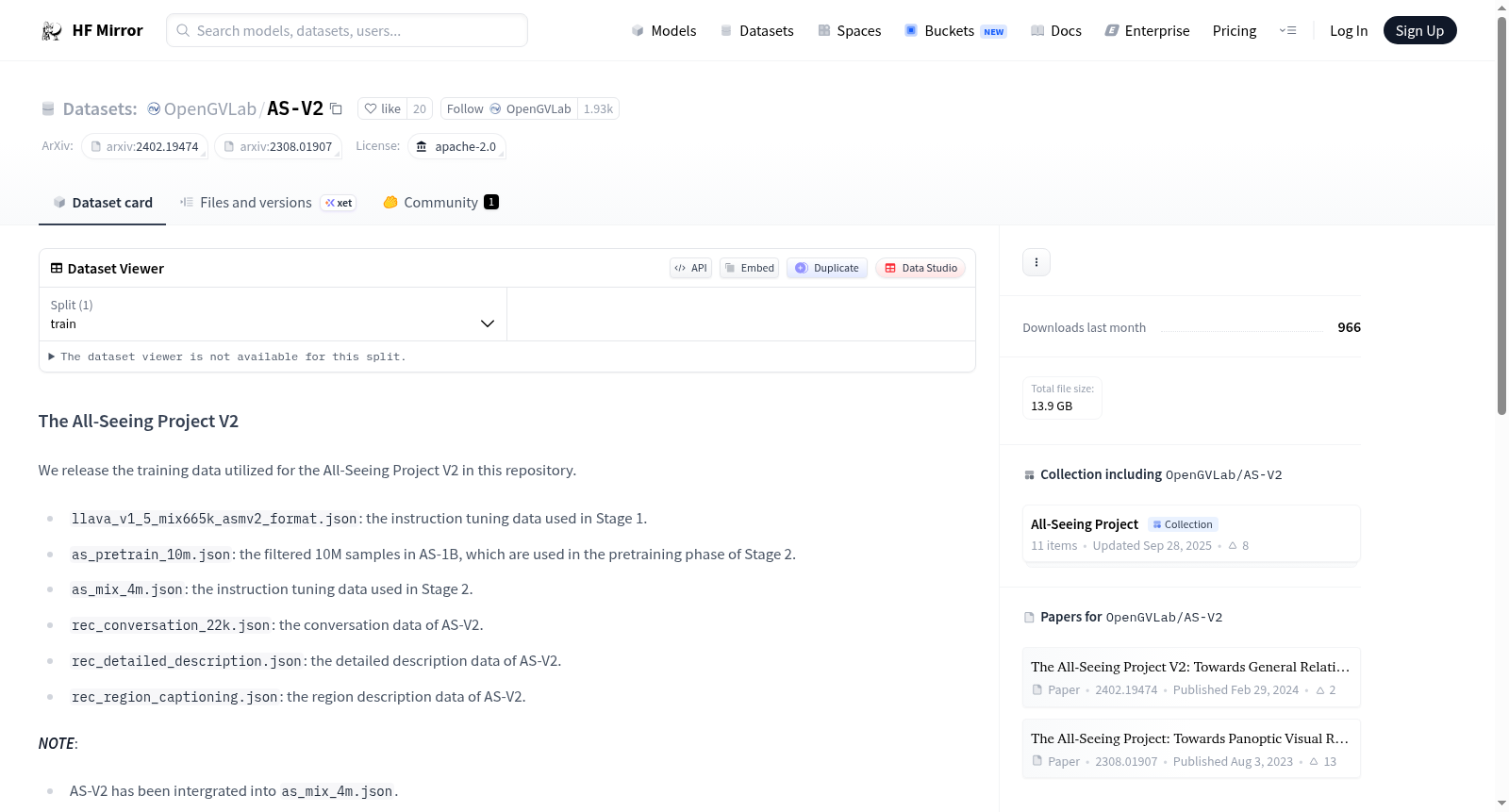
Task: Click the rec_conversation_22k.json file name
Action: point(171,625)
